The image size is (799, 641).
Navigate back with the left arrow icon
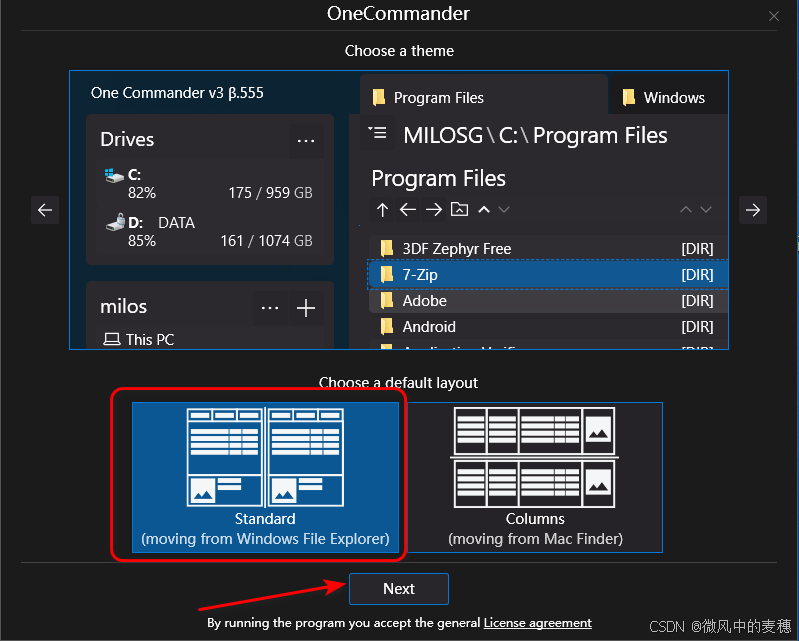pyautogui.click(x=408, y=209)
